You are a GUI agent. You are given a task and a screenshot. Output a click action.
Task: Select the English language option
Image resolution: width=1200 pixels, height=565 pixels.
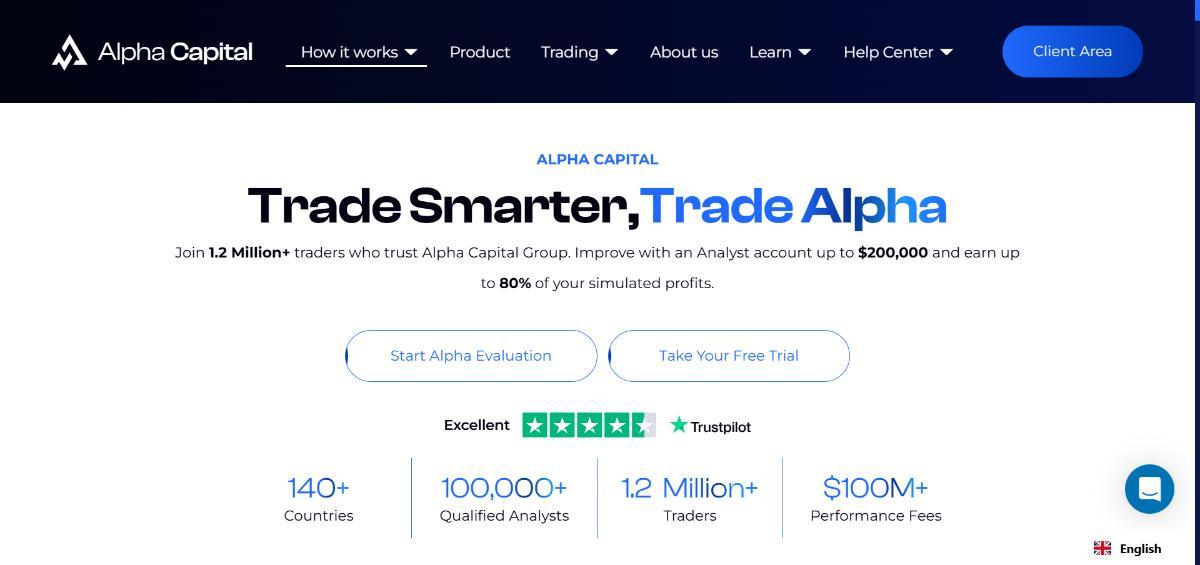click(1140, 548)
